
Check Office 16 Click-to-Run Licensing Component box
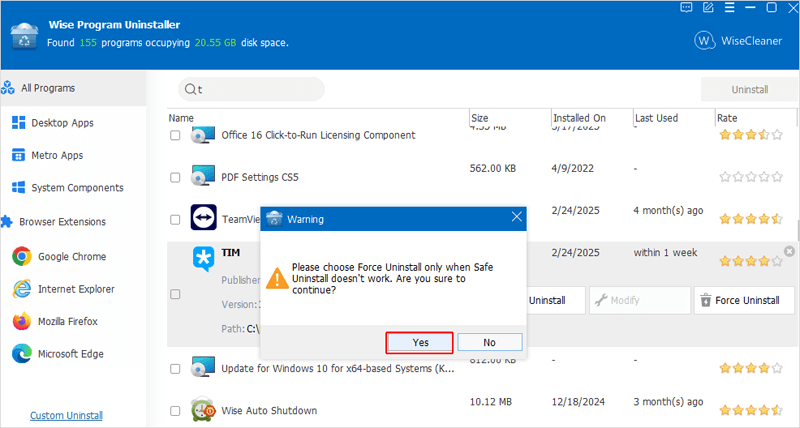click(175, 135)
